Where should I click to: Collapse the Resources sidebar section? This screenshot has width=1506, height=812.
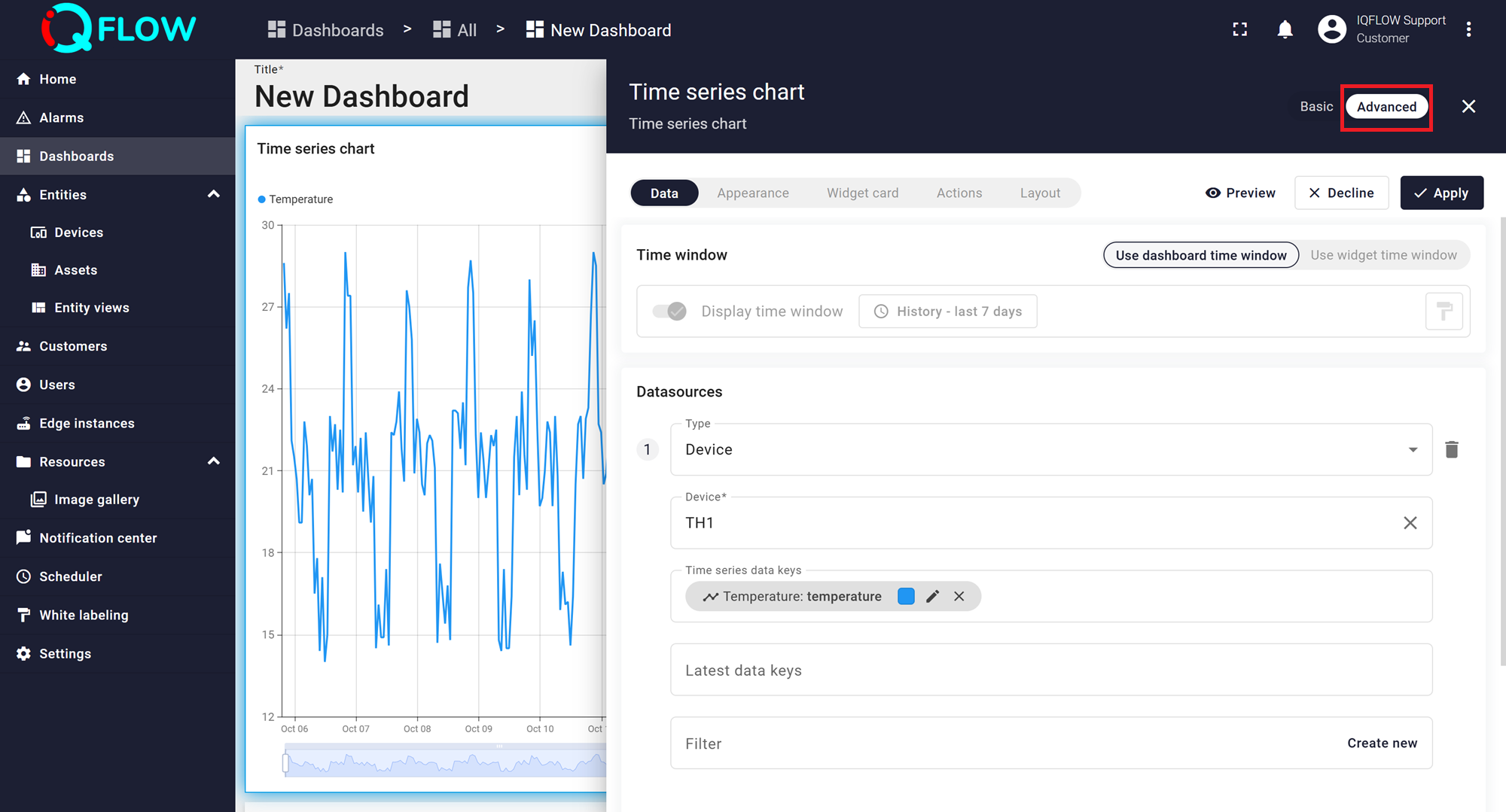[214, 461]
